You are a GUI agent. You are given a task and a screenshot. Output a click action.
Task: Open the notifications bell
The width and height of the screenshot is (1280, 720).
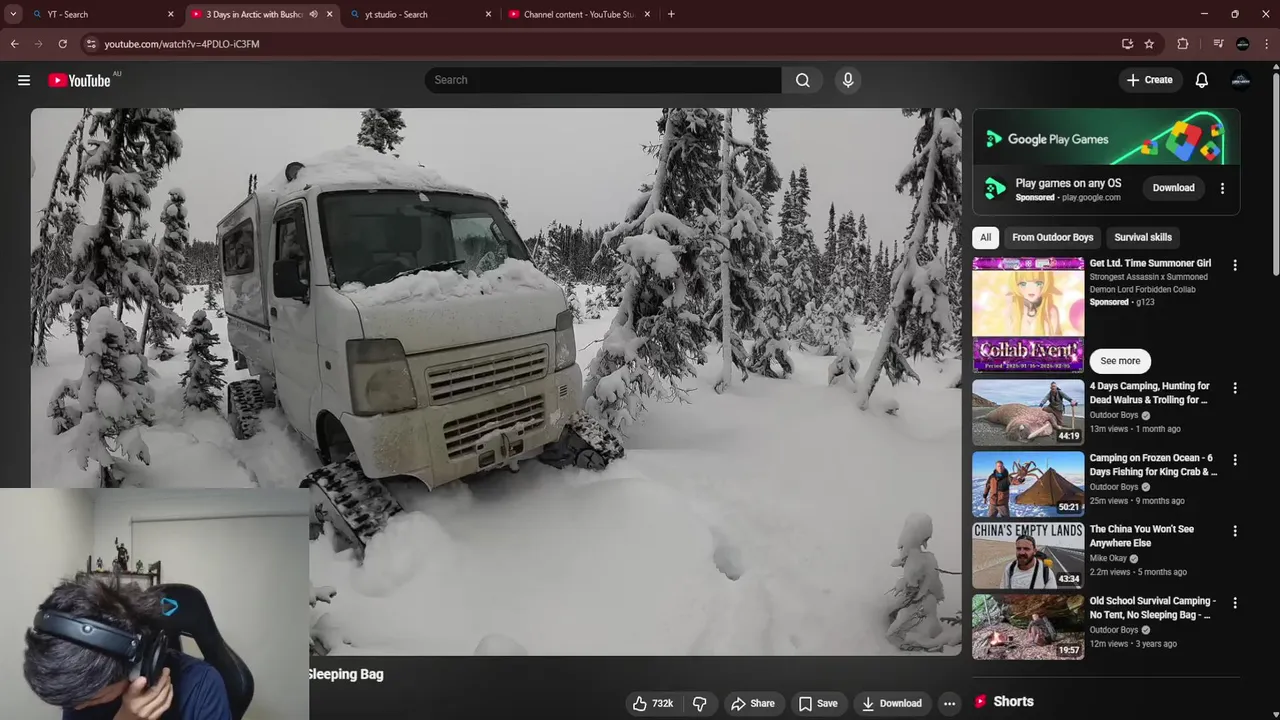(1202, 80)
